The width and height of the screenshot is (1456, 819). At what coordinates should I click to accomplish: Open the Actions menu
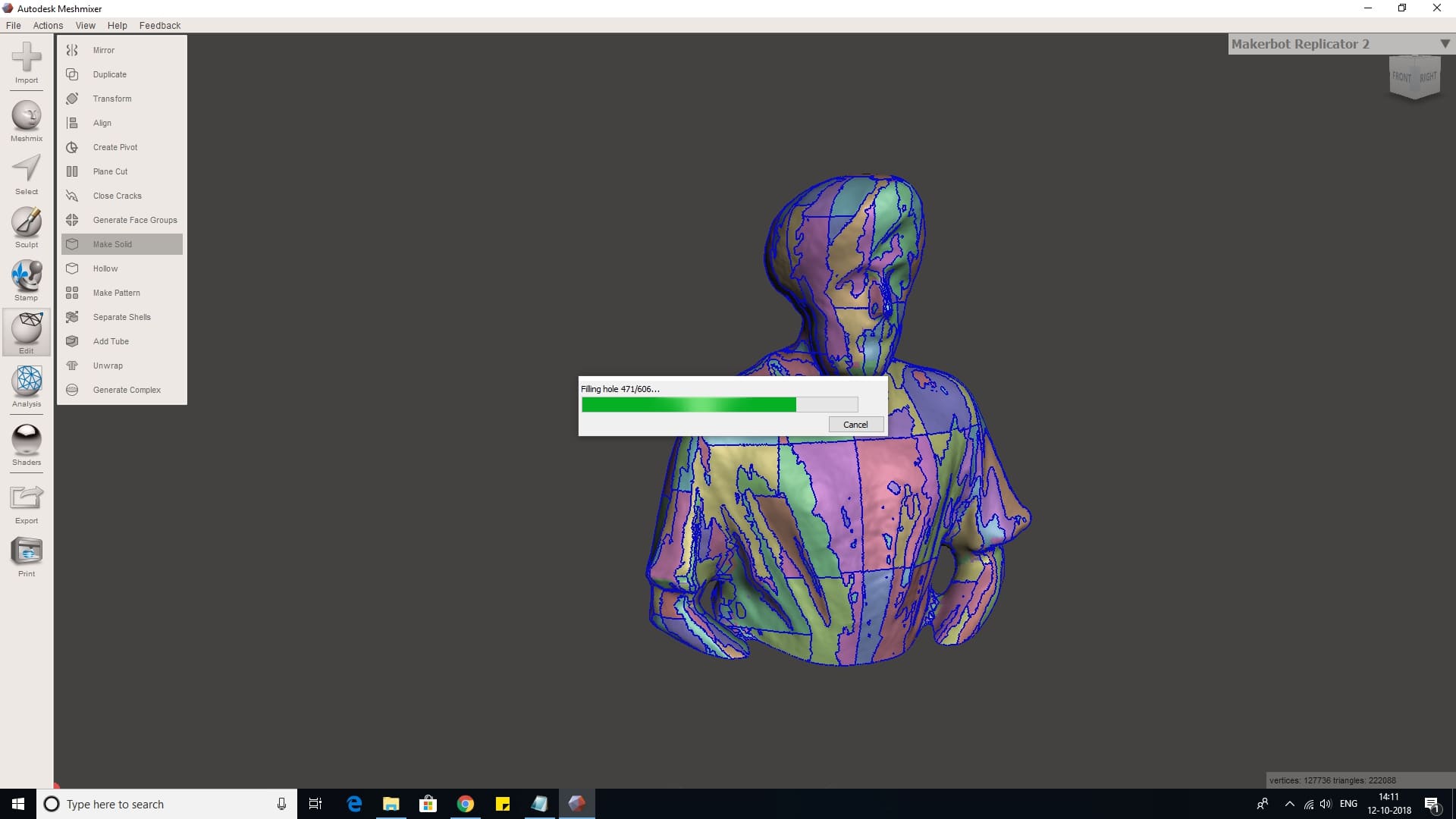[x=48, y=25]
